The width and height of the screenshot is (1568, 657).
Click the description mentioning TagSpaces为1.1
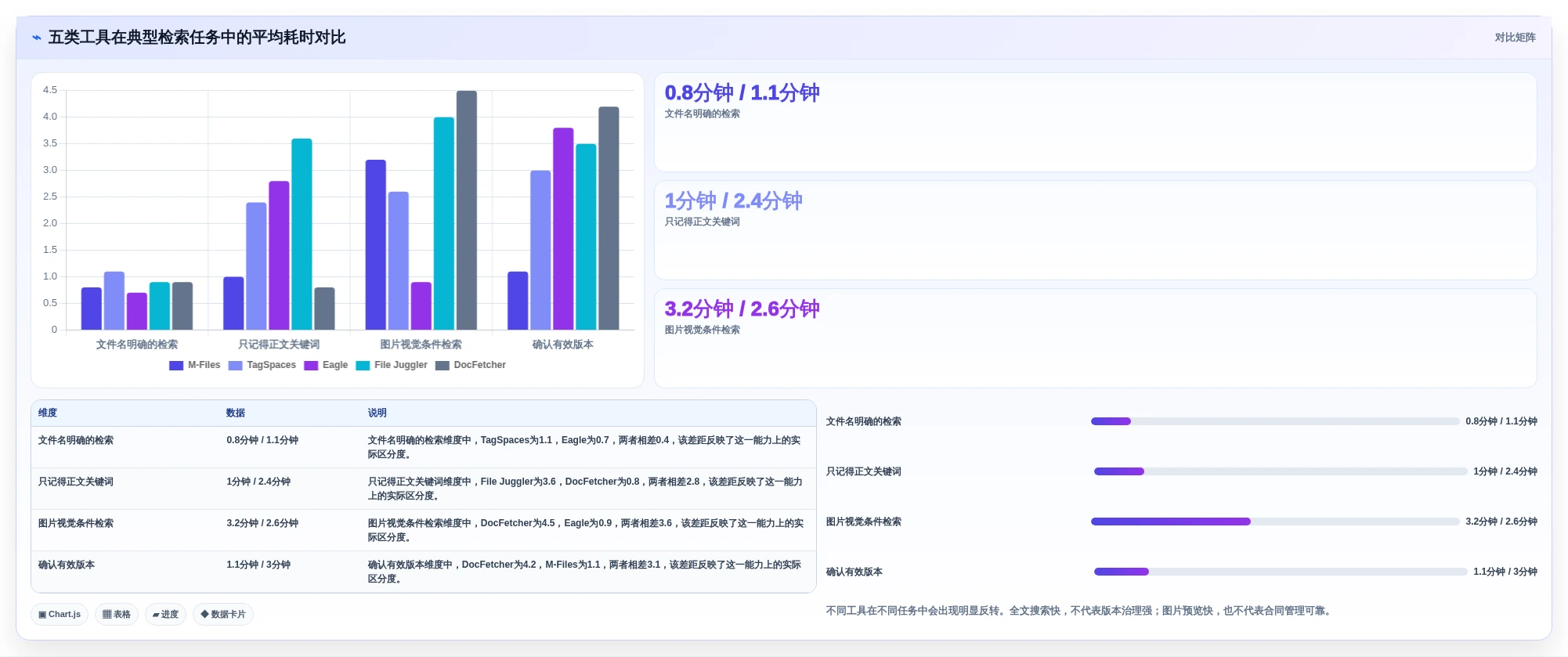585,447
